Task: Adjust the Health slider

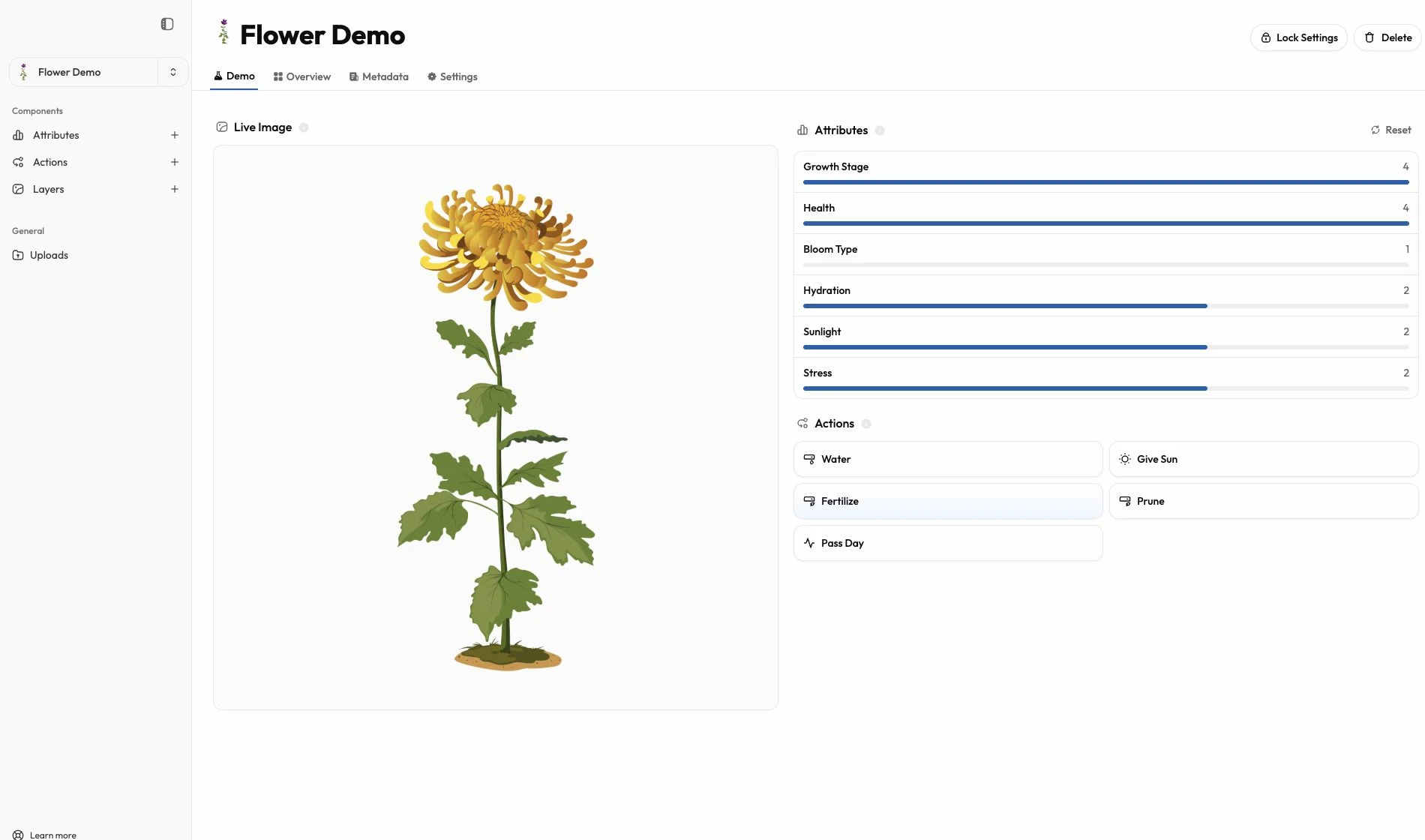Action: [x=1105, y=223]
